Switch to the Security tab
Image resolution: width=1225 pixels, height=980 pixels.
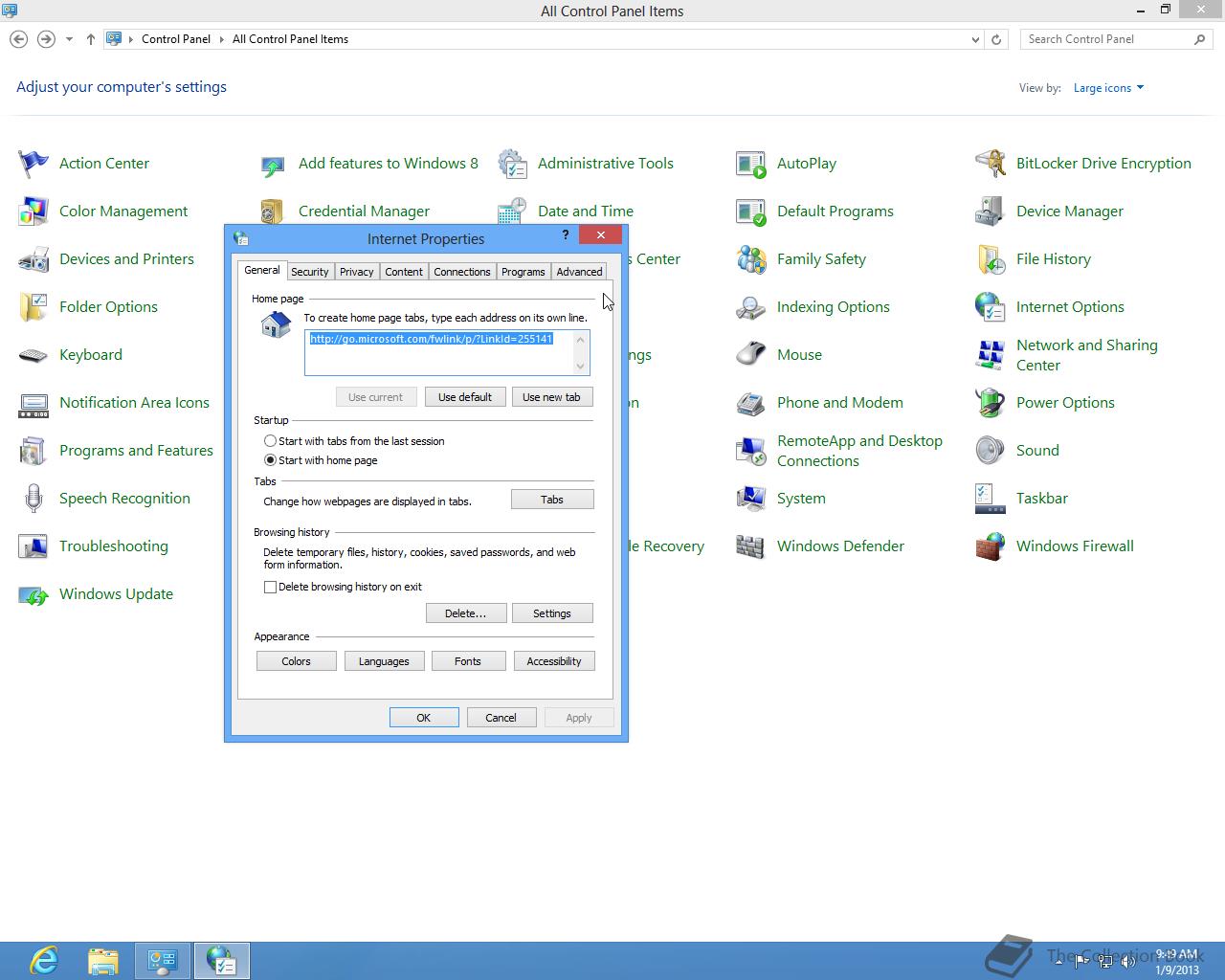pos(309,272)
